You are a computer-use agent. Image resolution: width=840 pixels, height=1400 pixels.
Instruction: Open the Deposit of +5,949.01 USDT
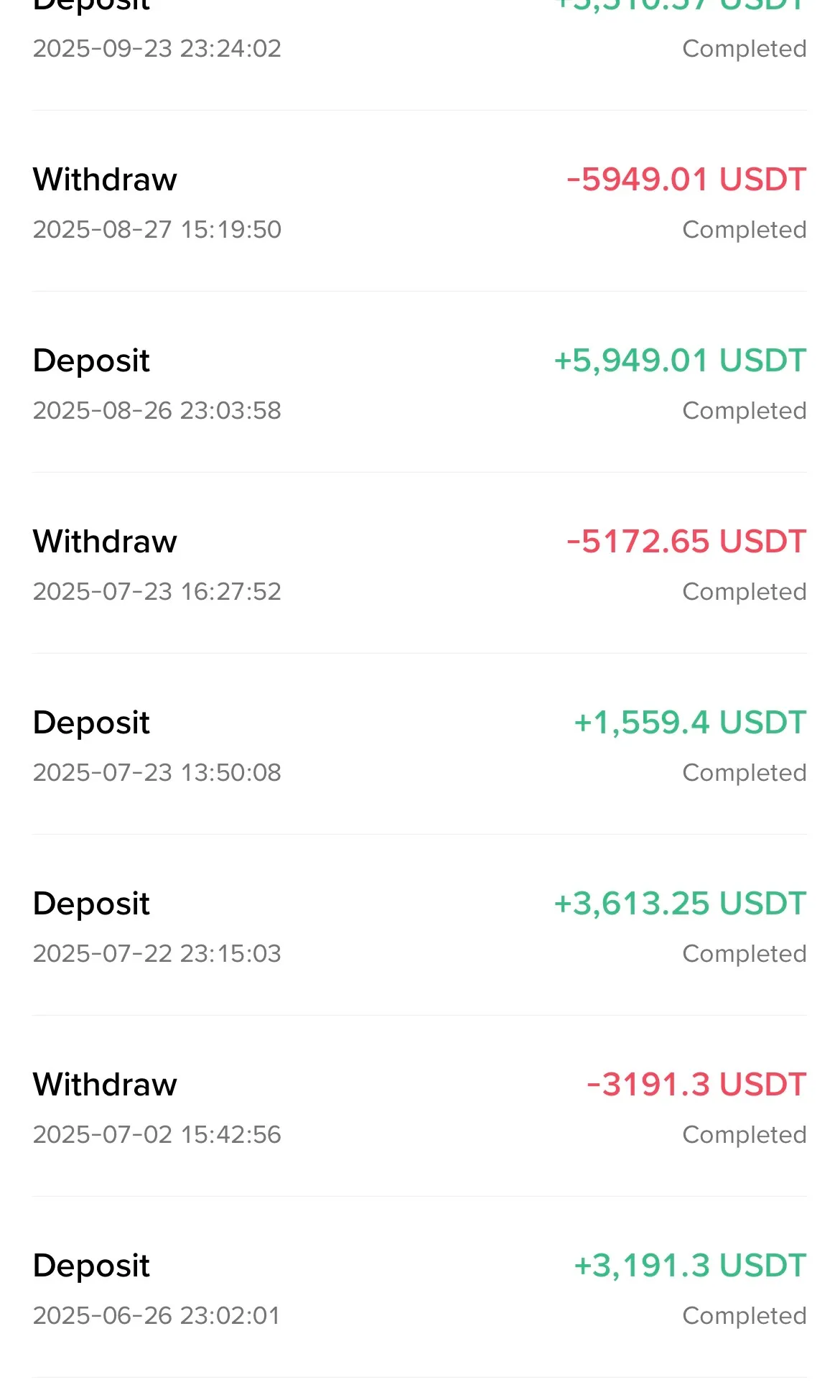[x=419, y=382]
